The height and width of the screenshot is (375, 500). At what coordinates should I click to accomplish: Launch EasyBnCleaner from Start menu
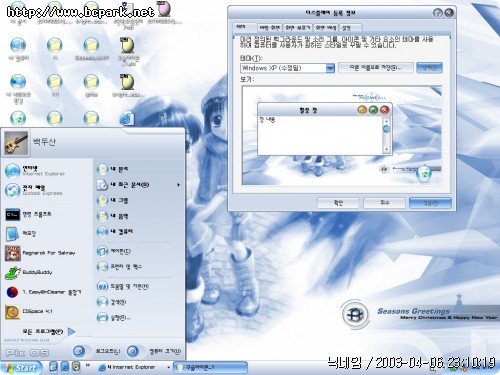[x=43, y=292]
